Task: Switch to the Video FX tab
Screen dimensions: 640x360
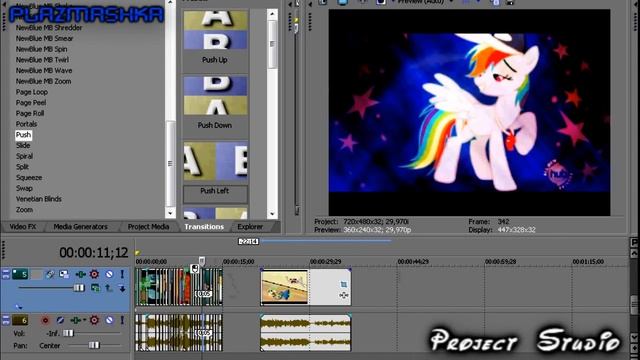Action: 23,227
